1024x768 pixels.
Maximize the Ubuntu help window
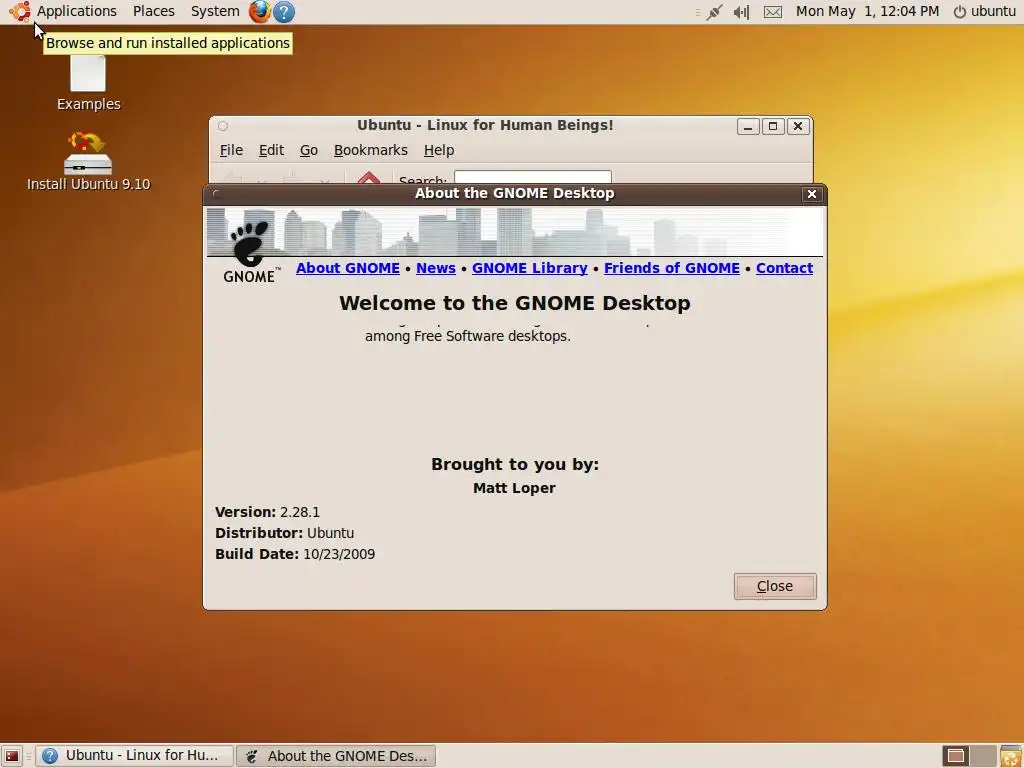click(773, 126)
